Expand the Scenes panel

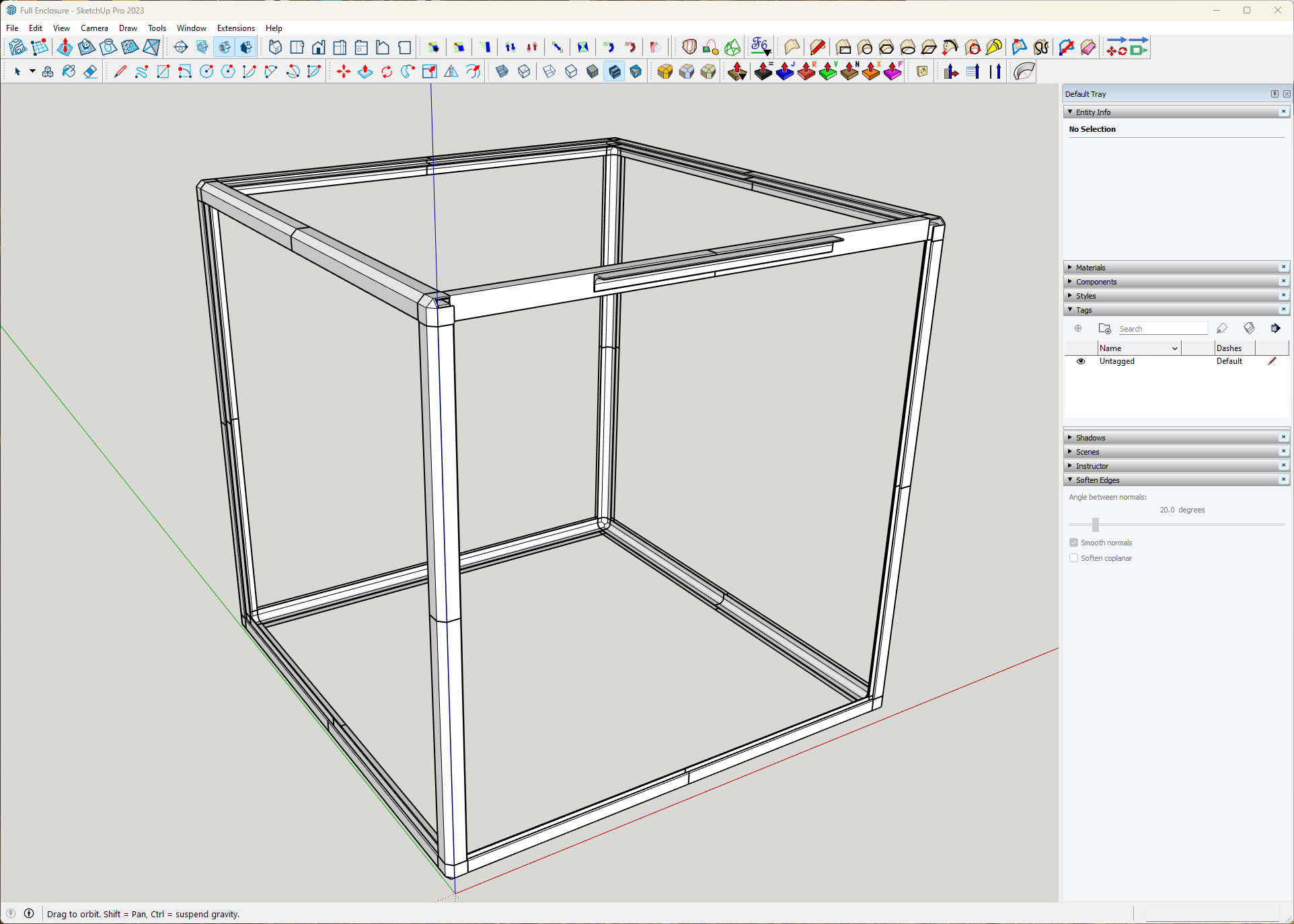click(x=1071, y=452)
